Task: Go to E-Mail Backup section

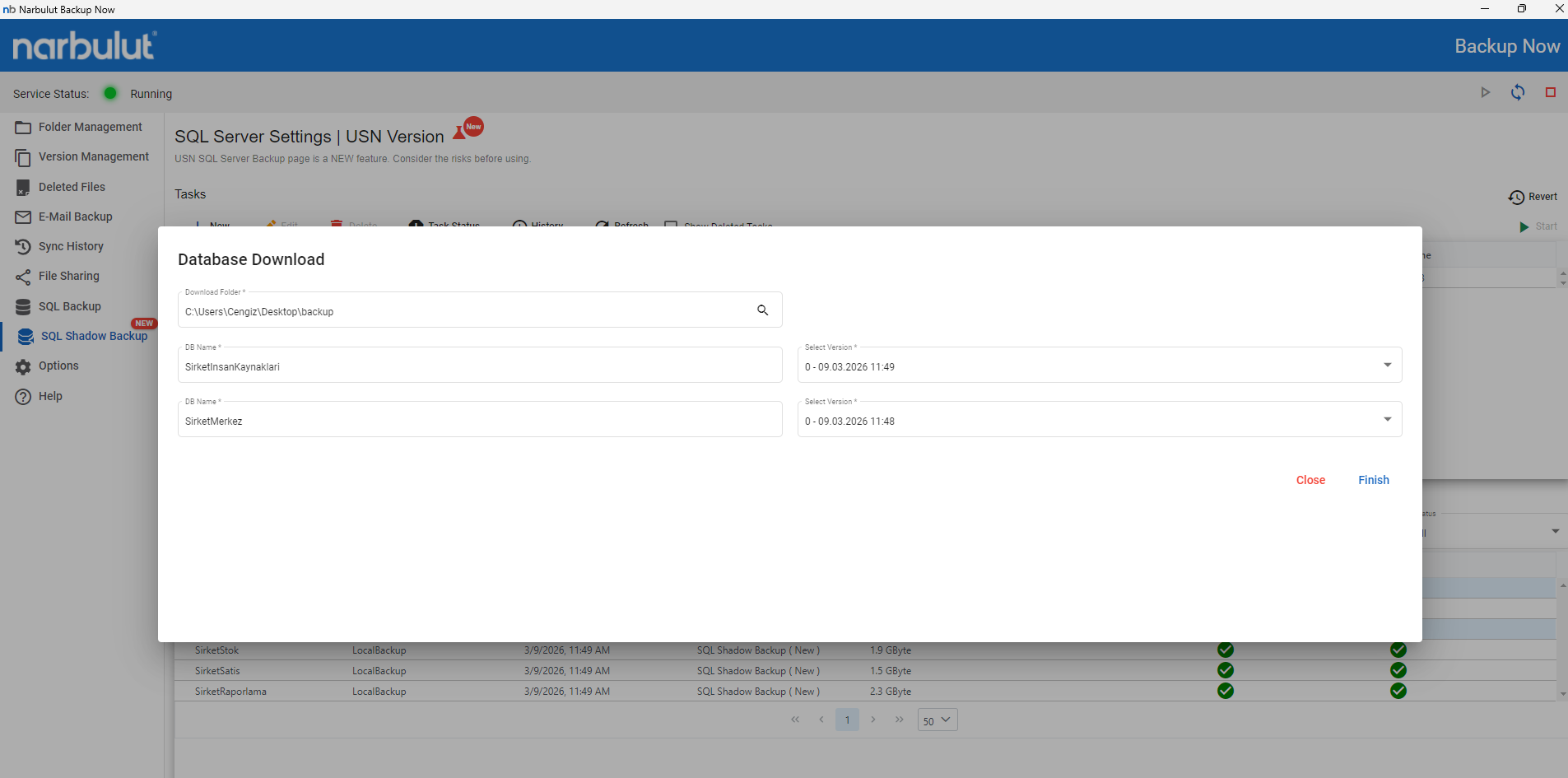Action: [75, 217]
